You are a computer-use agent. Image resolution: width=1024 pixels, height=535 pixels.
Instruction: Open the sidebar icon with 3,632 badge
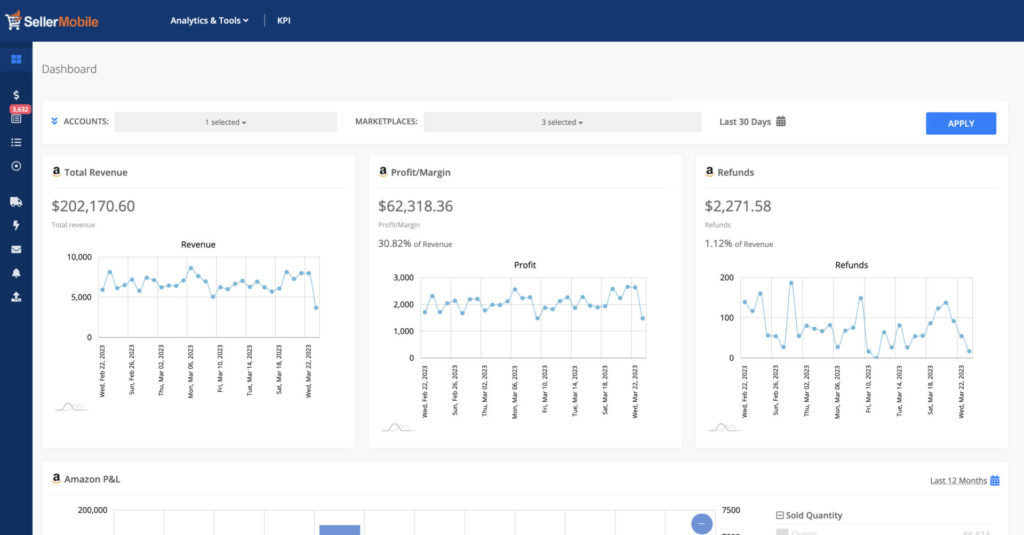pyautogui.click(x=16, y=118)
